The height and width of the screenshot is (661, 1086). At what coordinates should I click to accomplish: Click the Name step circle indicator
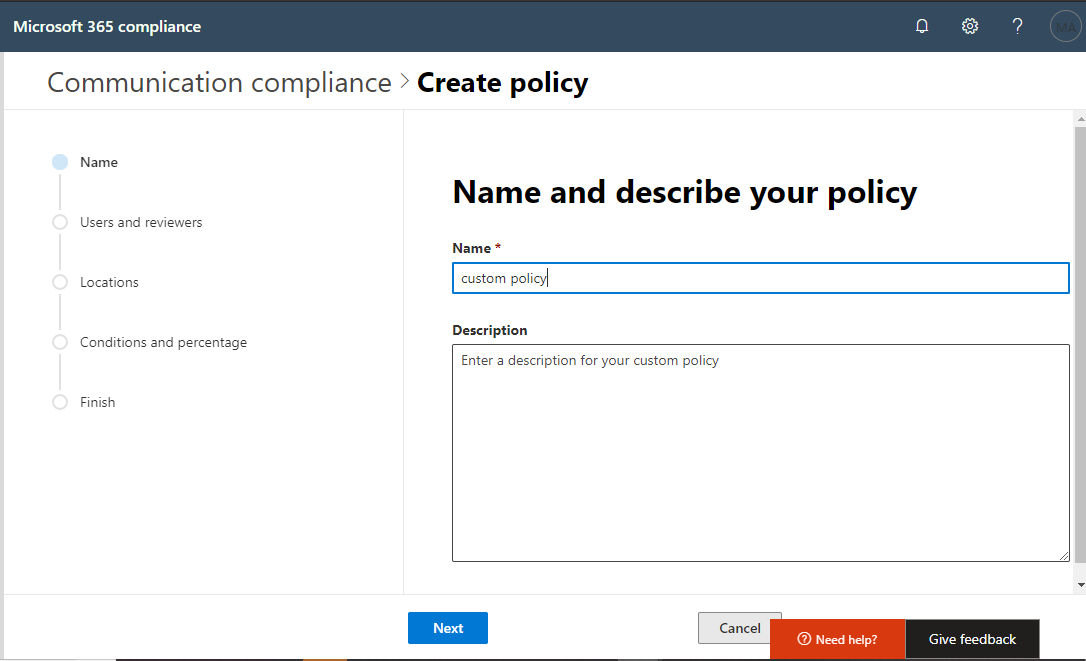point(60,162)
